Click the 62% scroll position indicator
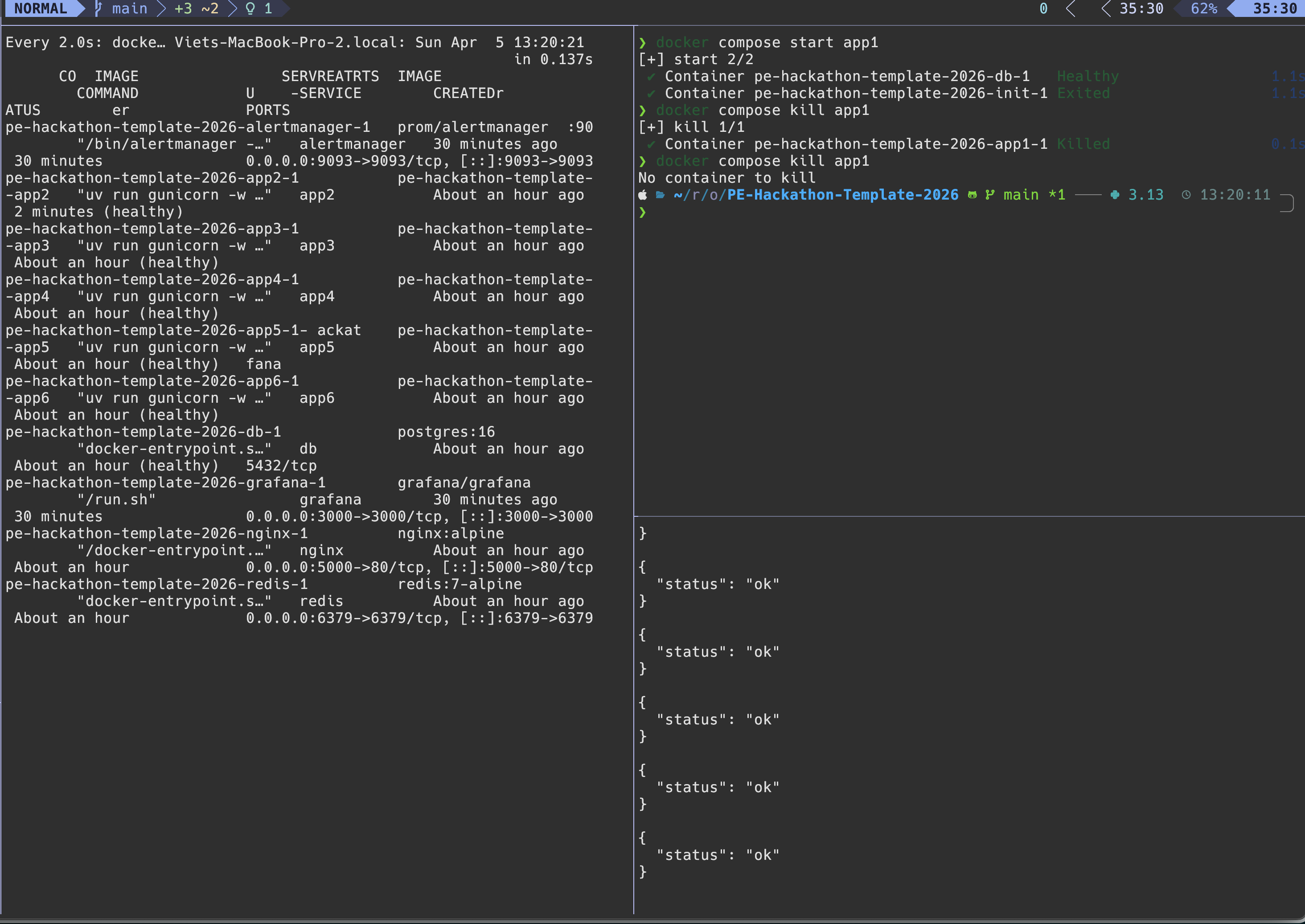This screenshot has height=924, width=1305. 1204,8
